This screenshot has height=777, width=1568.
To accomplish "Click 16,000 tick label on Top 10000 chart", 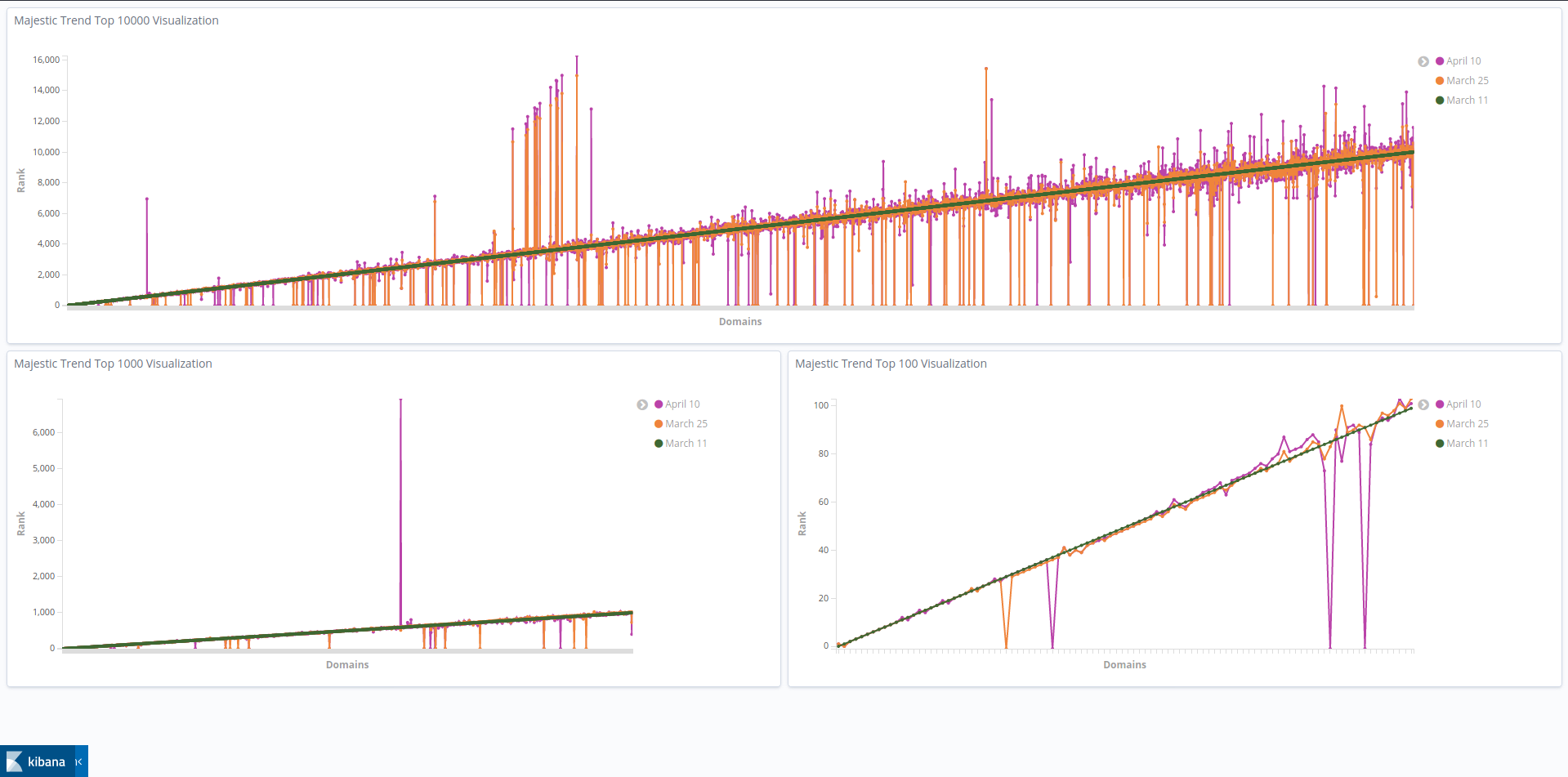I will [x=46, y=60].
